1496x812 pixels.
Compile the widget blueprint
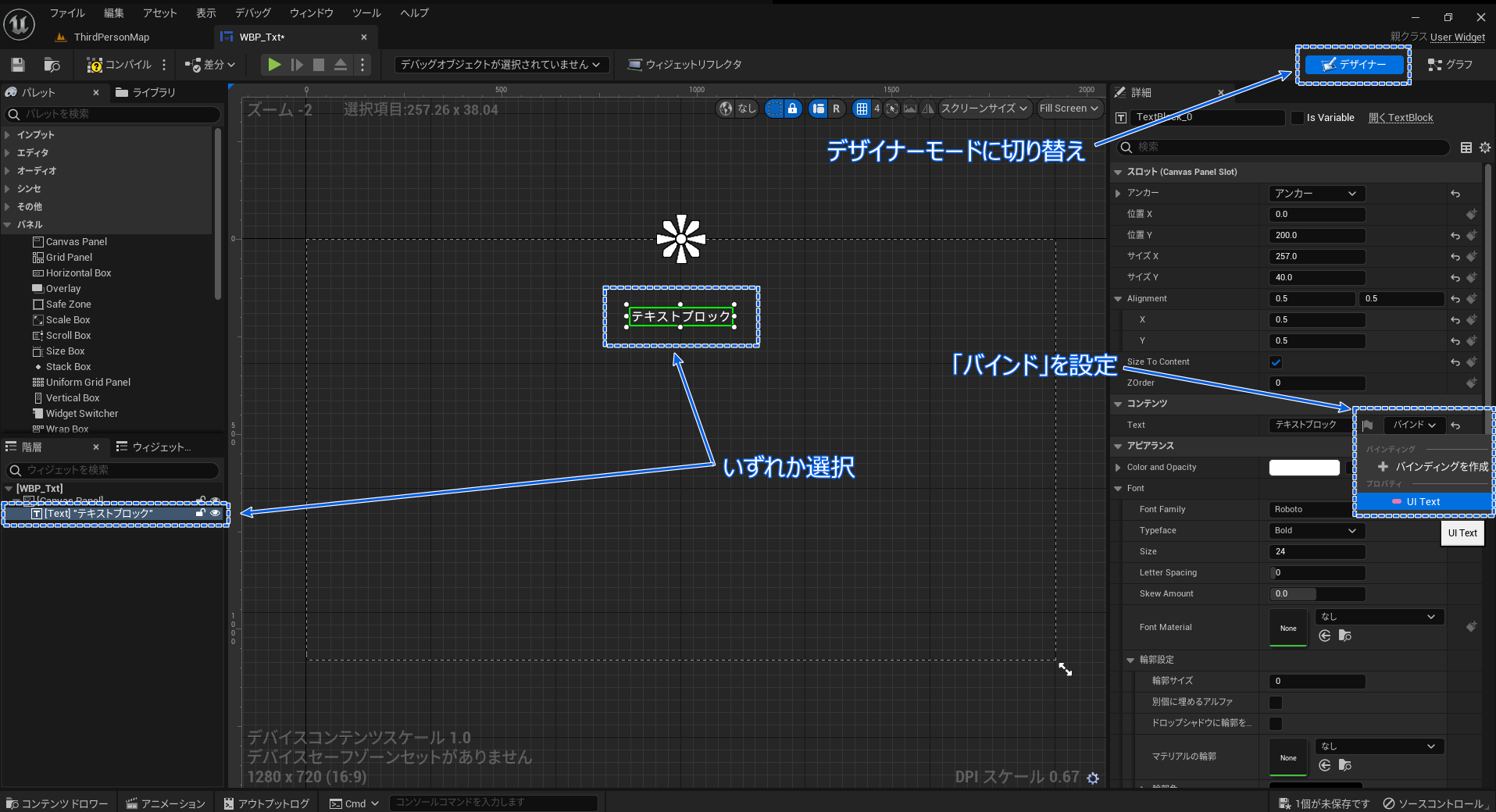(121, 65)
